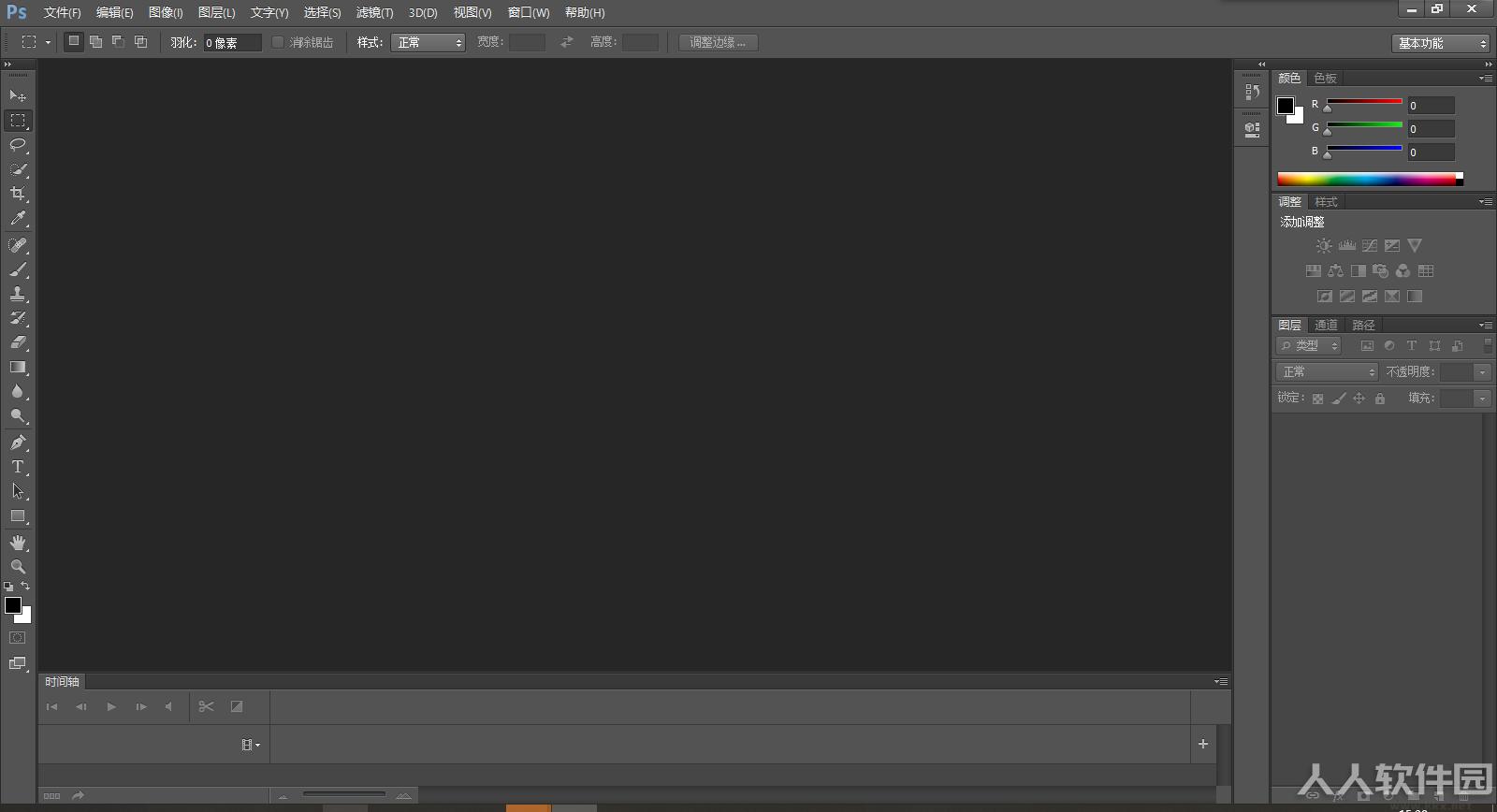
Task: Select the Move tool
Action: [x=18, y=95]
